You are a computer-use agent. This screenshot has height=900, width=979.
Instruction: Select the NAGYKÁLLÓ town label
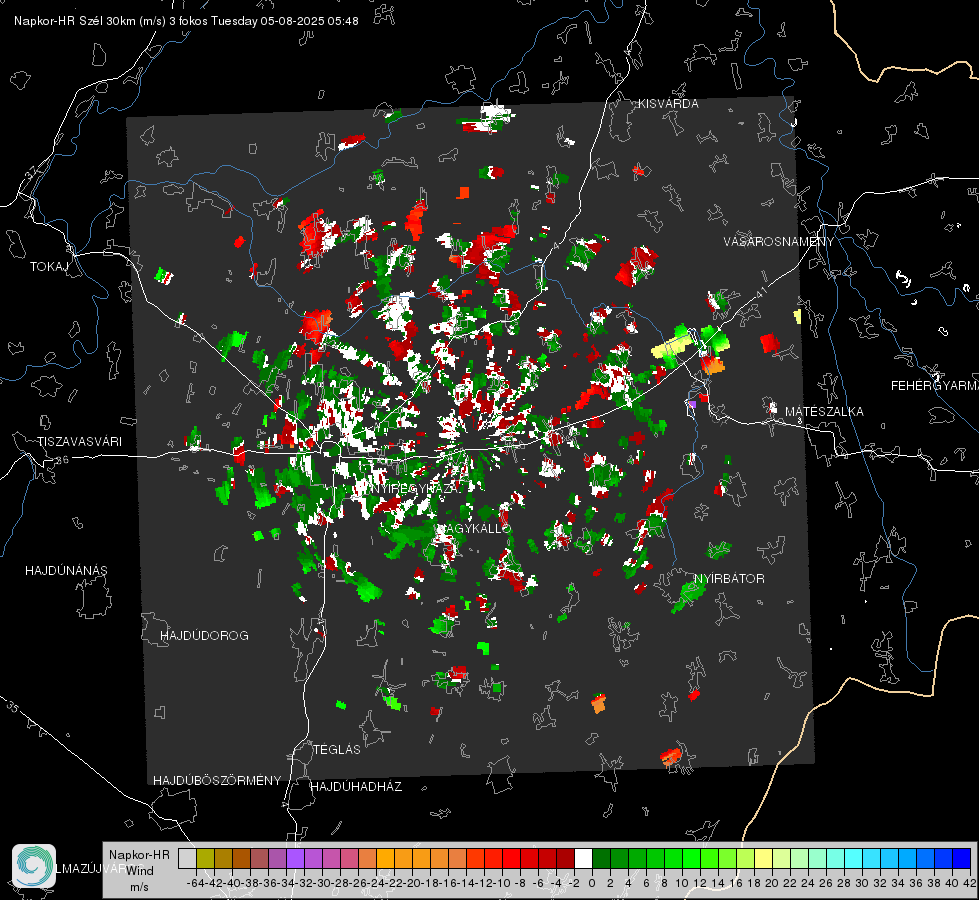(x=474, y=528)
